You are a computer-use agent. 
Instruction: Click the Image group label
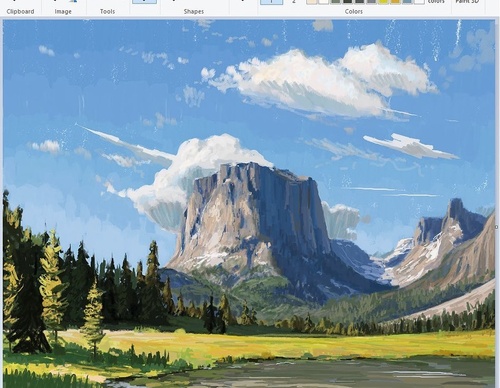63,11
